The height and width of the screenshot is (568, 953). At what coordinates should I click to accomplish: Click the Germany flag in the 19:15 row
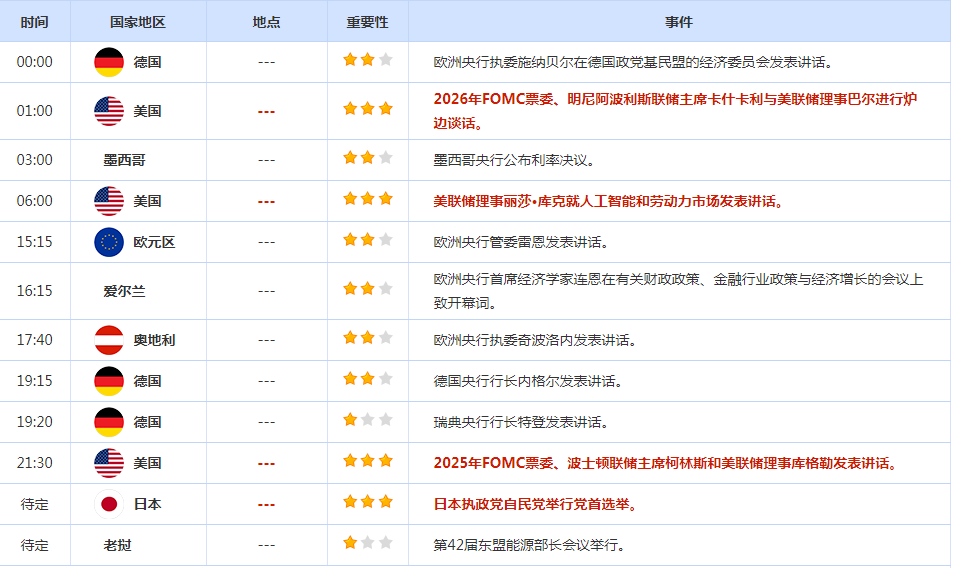108,381
